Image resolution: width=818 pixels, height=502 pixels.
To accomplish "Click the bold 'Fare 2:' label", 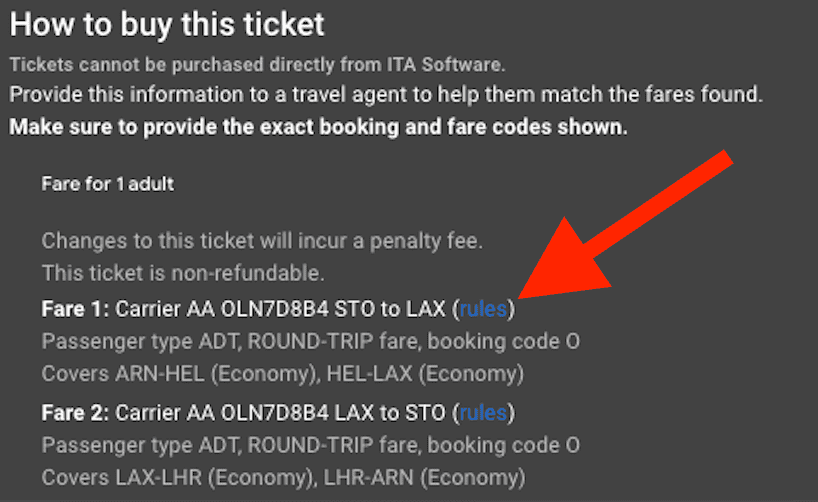I will pyautogui.click(x=75, y=412).
